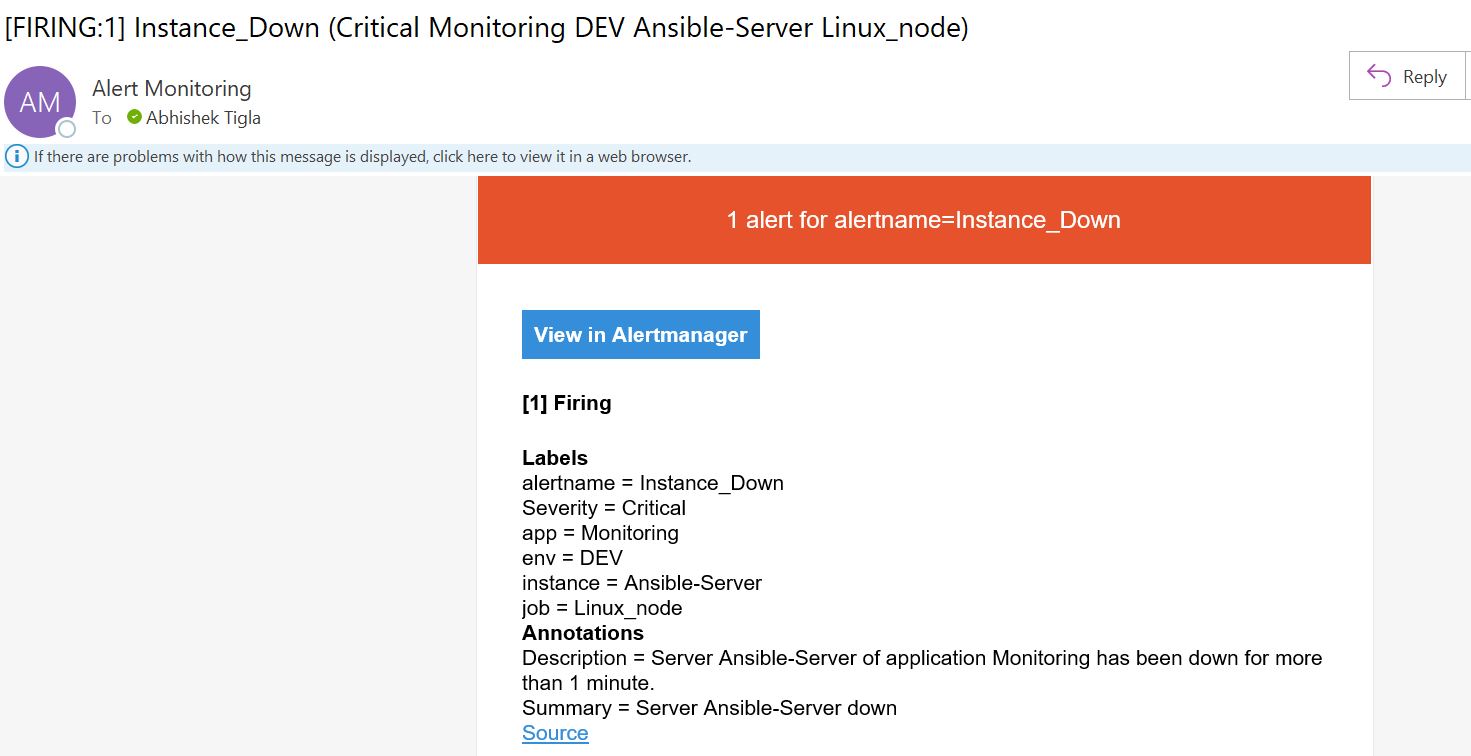The image size is (1471, 756).
Task: Click recipient name Abhishek Tigla
Action: point(203,117)
